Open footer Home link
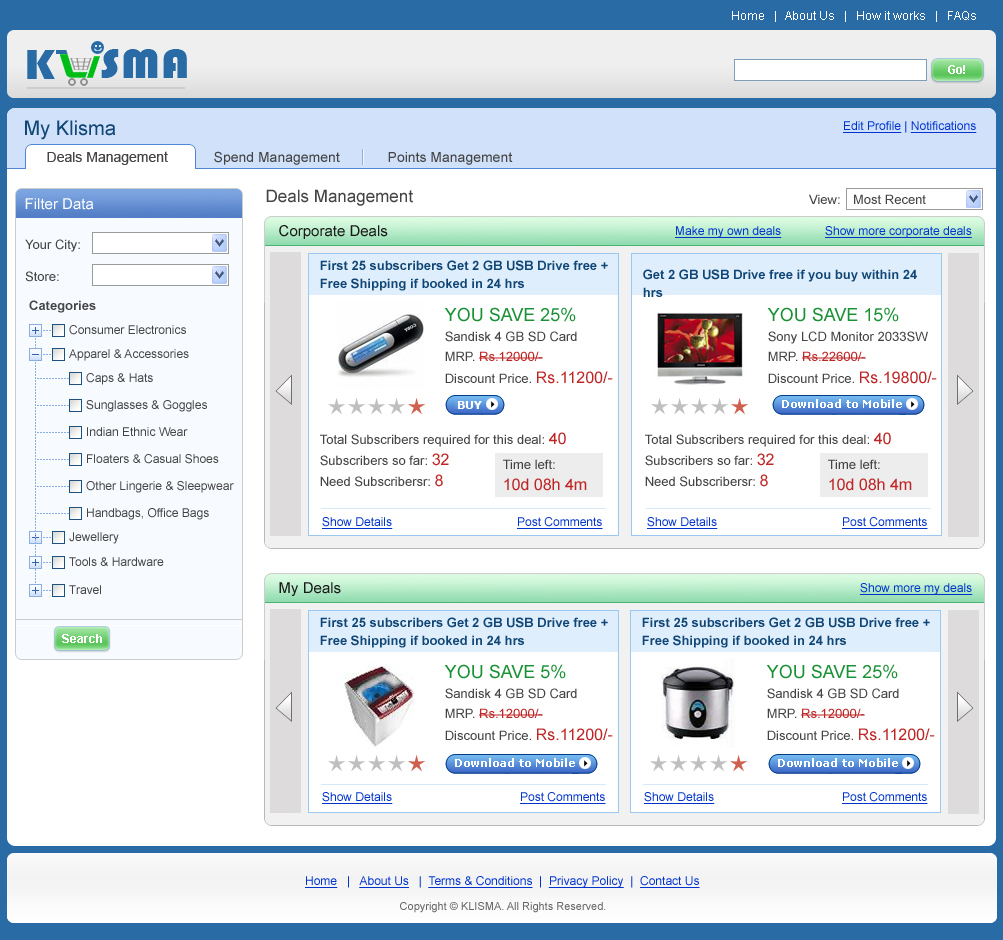Screen dimensions: 1003x940 click(x=320, y=881)
